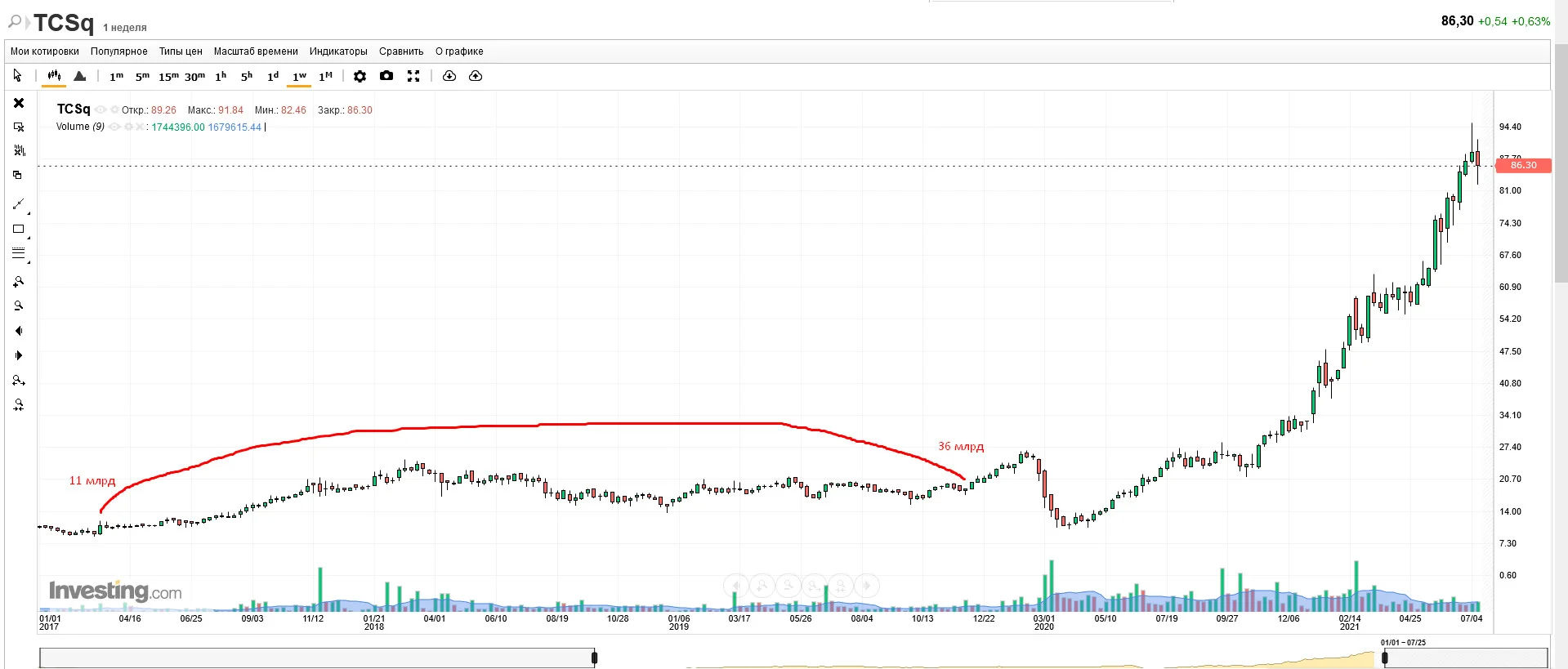Stretch the time scale with sidebar icon

coord(19,381)
